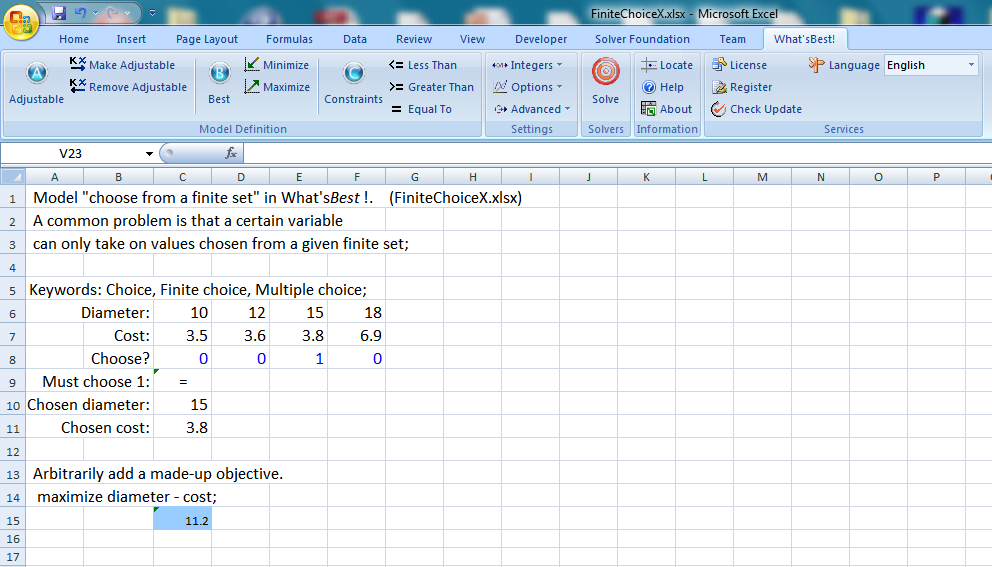
Task: Click the 'Must choose 1:' label cell
Action: [96, 382]
